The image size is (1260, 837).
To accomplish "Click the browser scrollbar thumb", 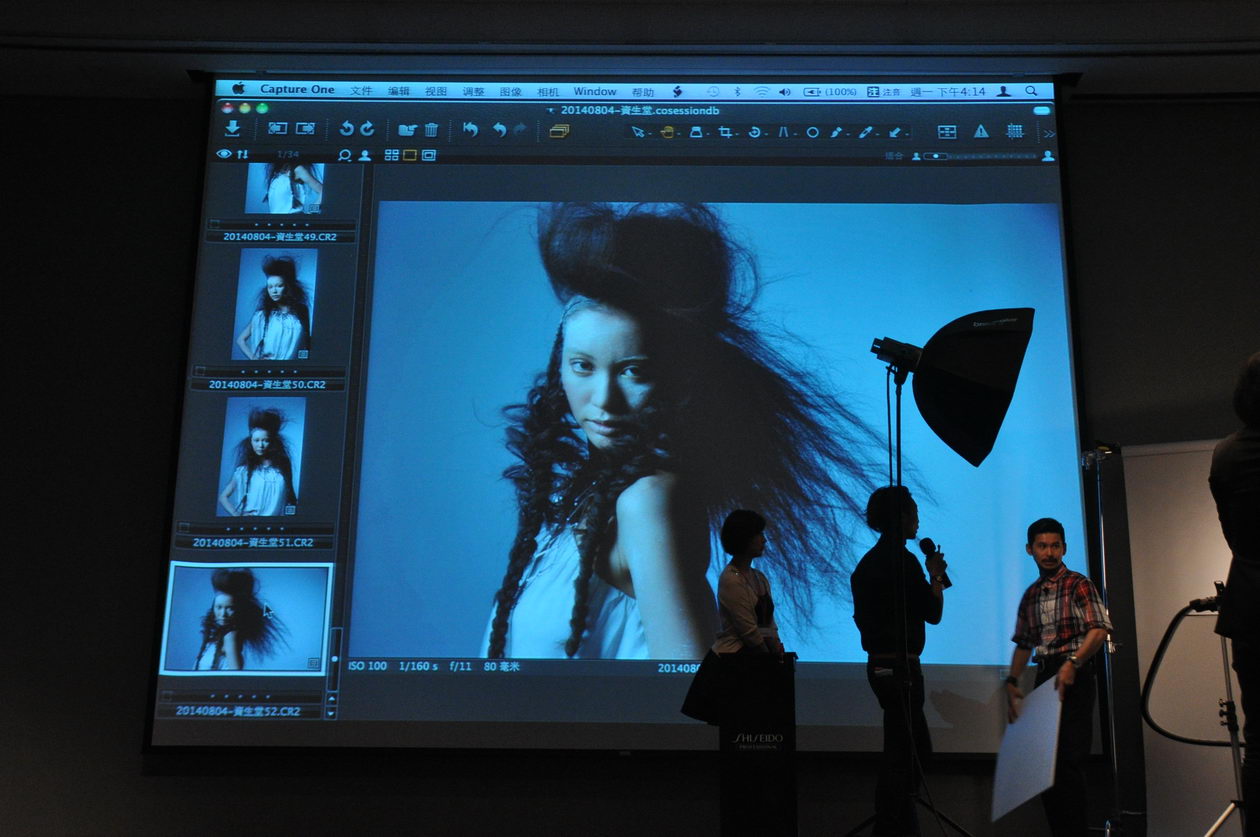I will tap(335, 659).
